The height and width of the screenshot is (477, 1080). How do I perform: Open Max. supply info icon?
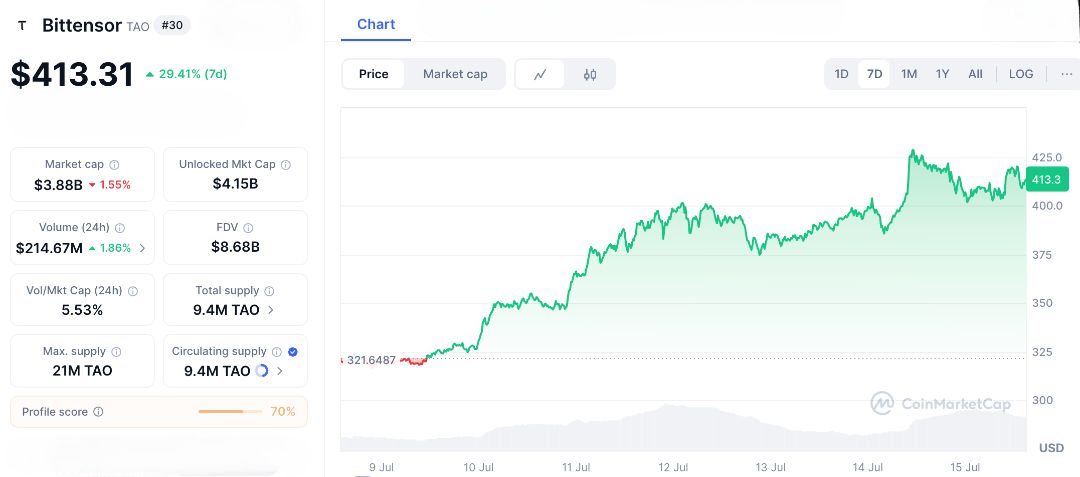[116, 352]
